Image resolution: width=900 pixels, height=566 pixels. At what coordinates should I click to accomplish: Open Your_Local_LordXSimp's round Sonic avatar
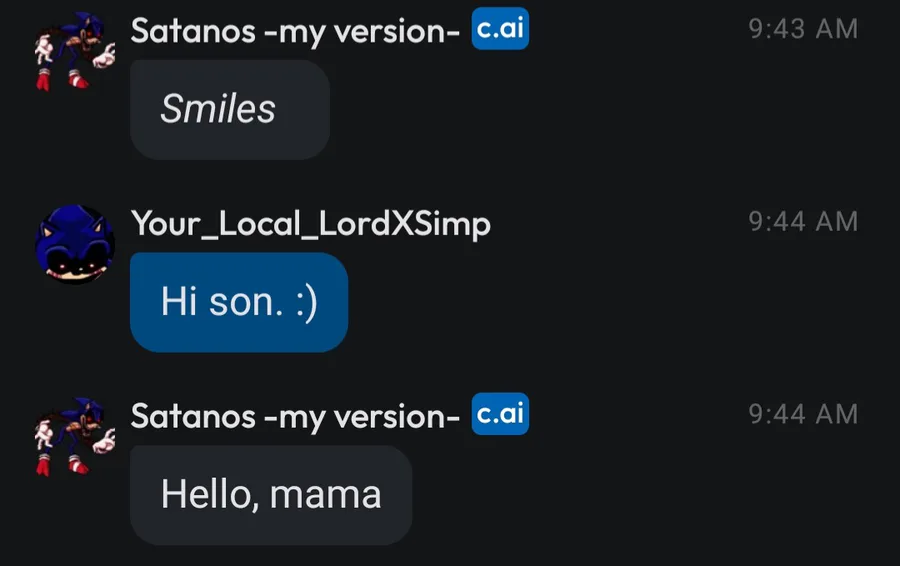(75, 245)
